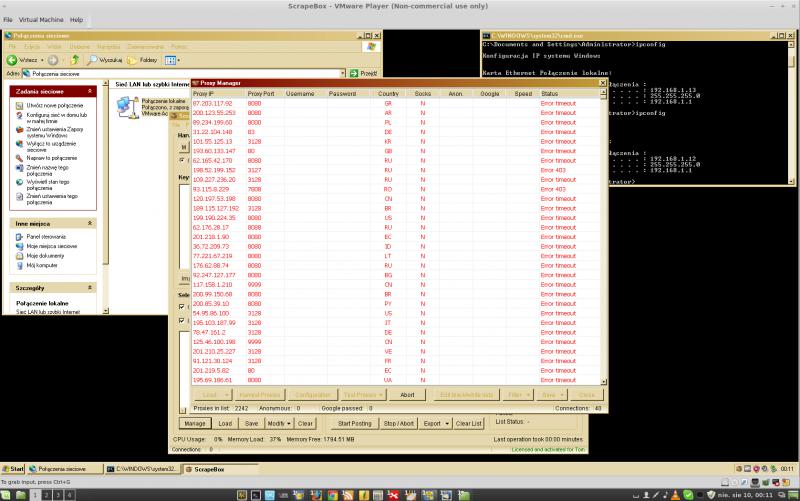Screen dimensions: 800x501
Task: Open the Modify dropdown in ScrapeBox
Action: click(x=279, y=423)
